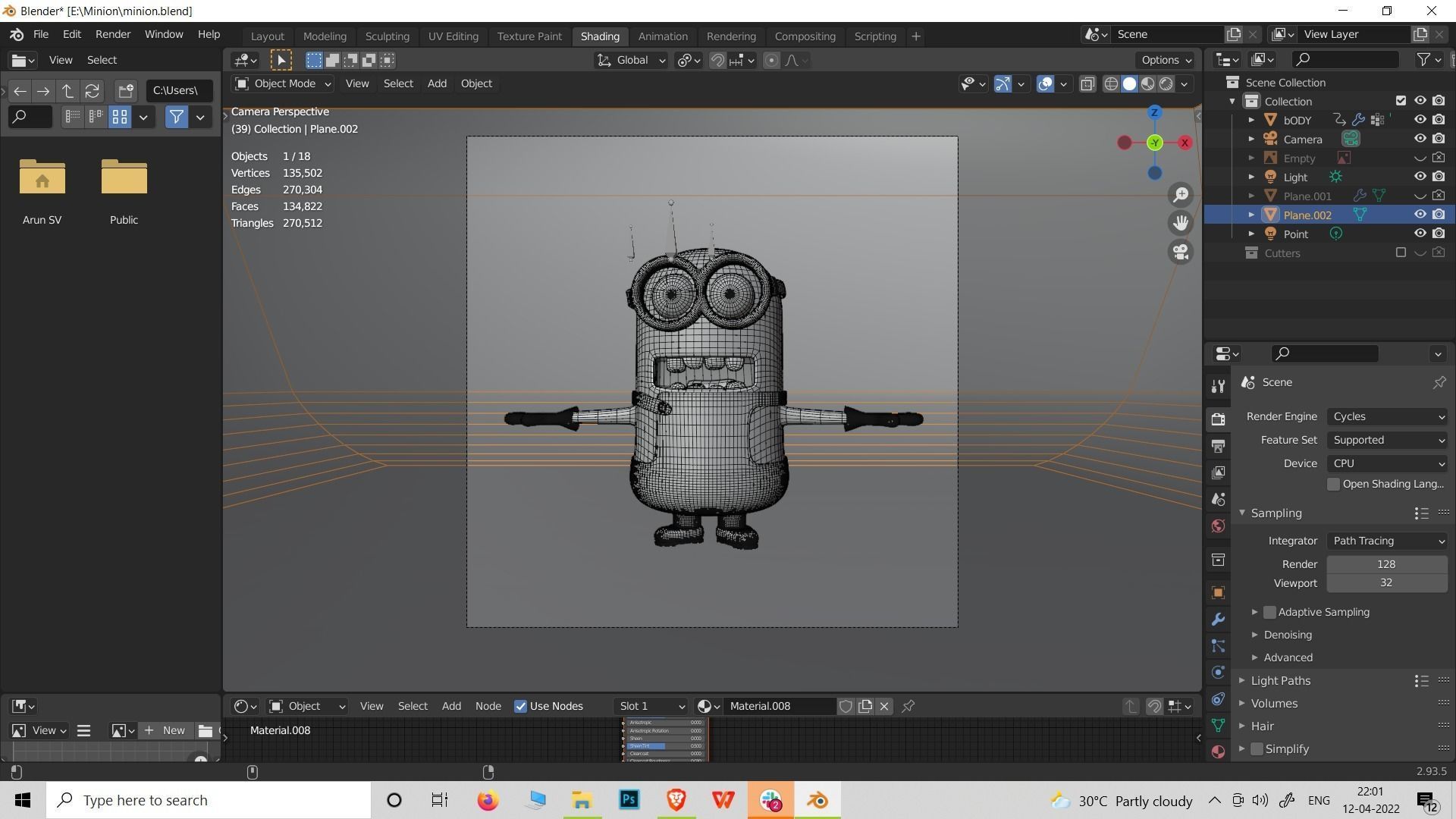Open Object Mode dropdown

[283, 83]
